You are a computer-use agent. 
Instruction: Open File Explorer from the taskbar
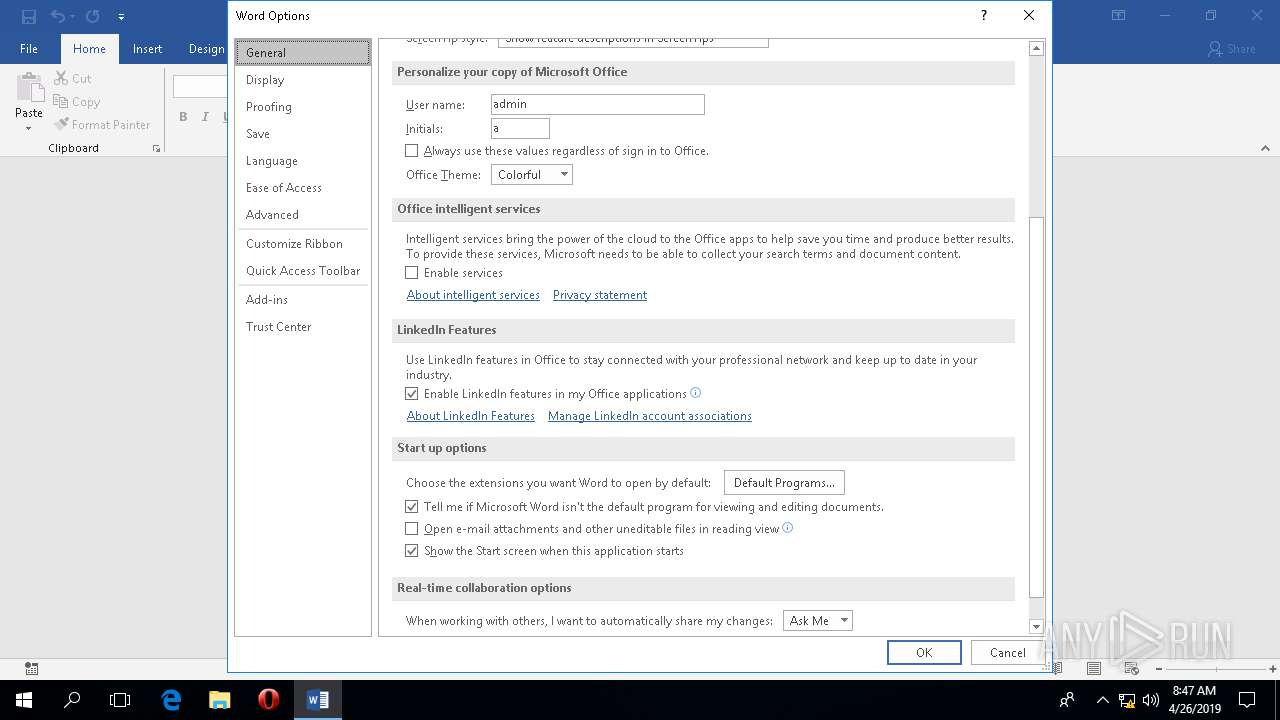219,700
